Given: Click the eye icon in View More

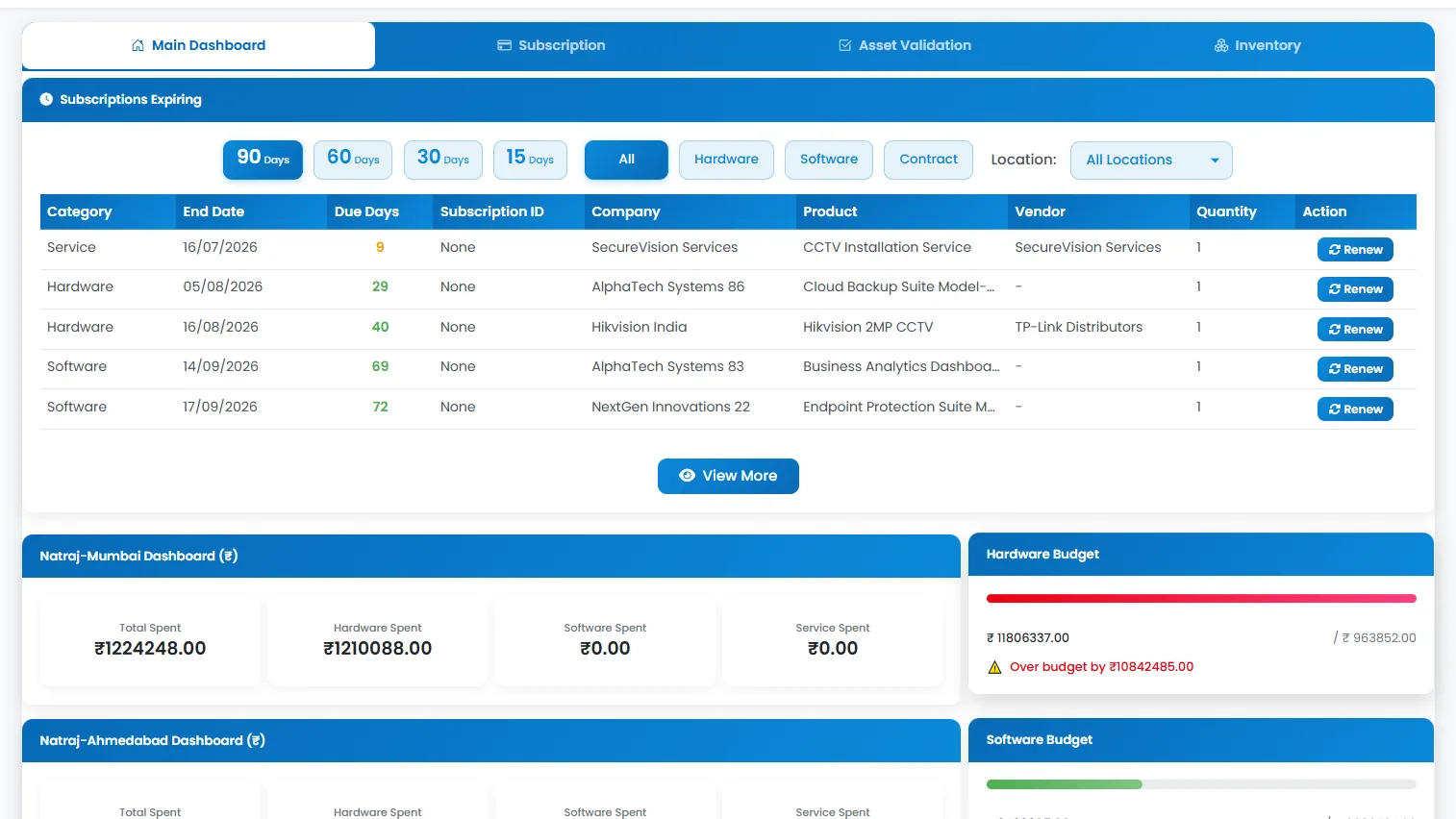Looking at the screenshot, I should (x=687, y=476).
